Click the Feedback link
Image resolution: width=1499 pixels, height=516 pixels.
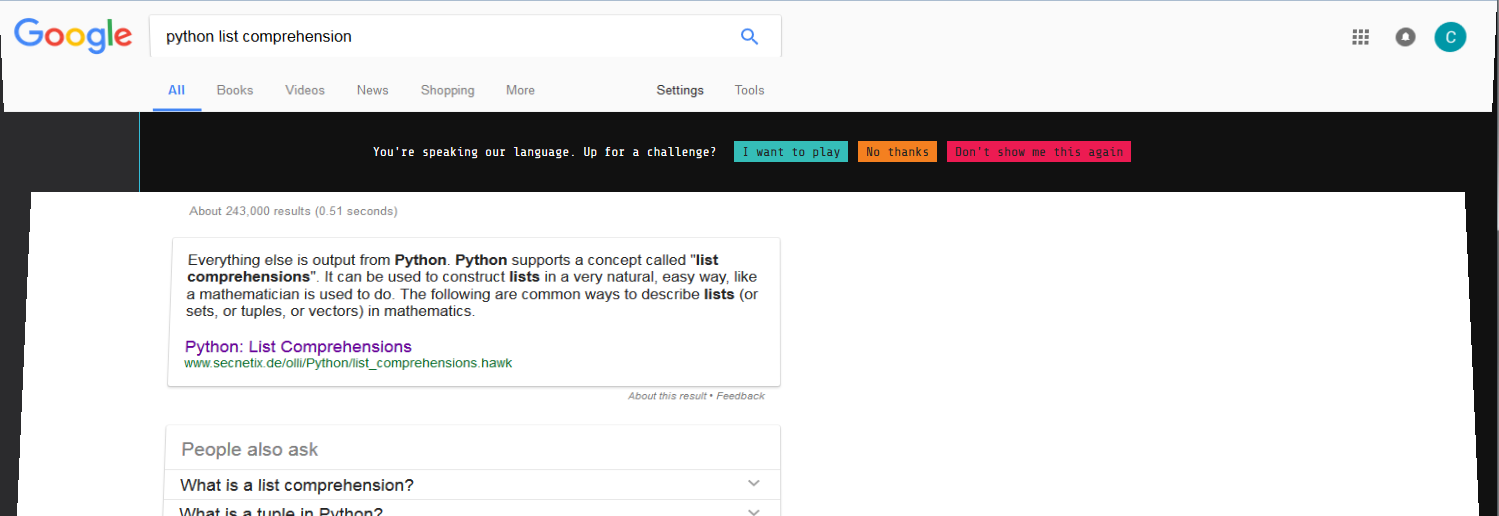pos(740,396)
